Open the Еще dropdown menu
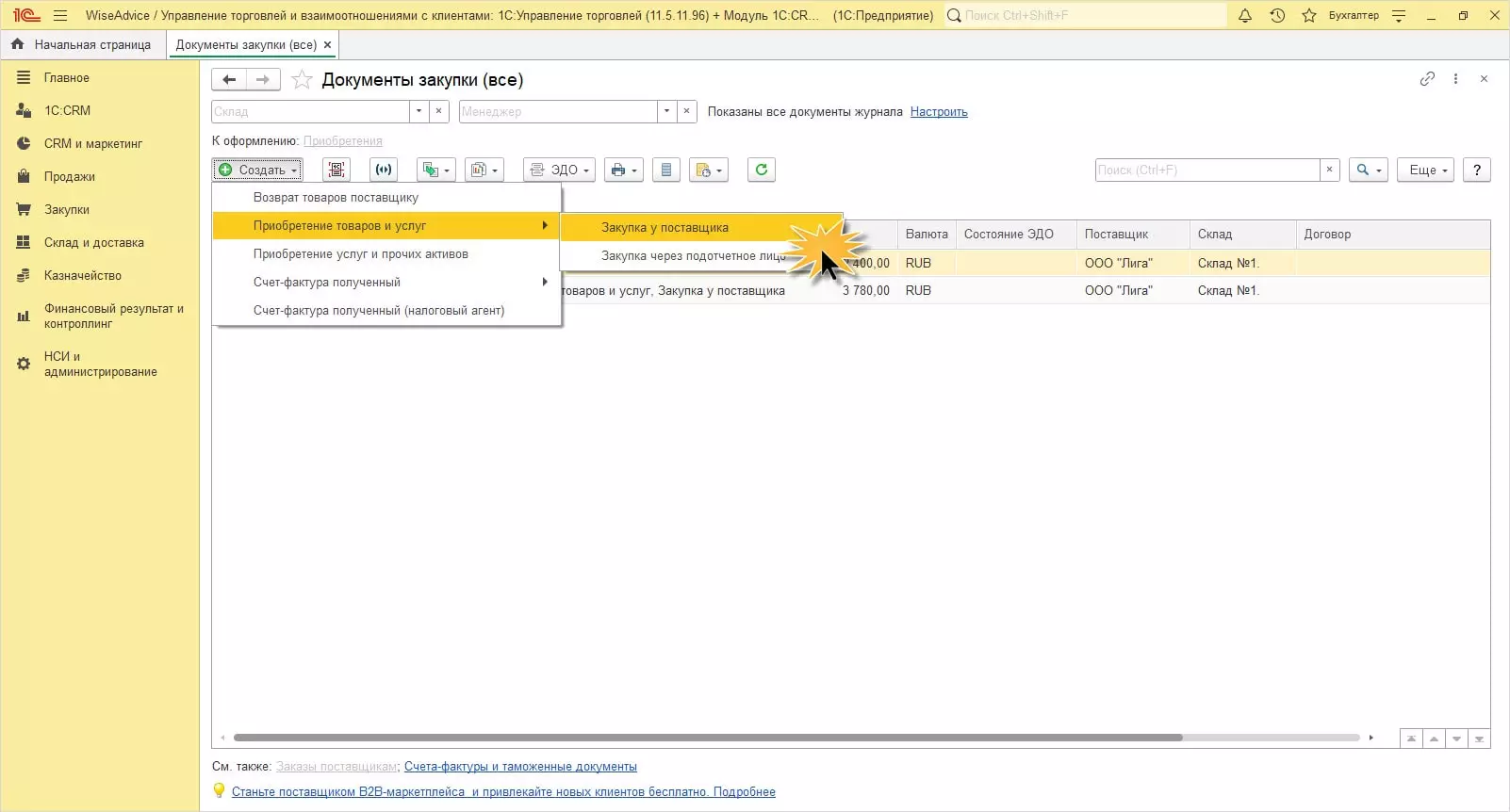The width and height of the screenshot is (1510, 812). (x=1426, y=170)
